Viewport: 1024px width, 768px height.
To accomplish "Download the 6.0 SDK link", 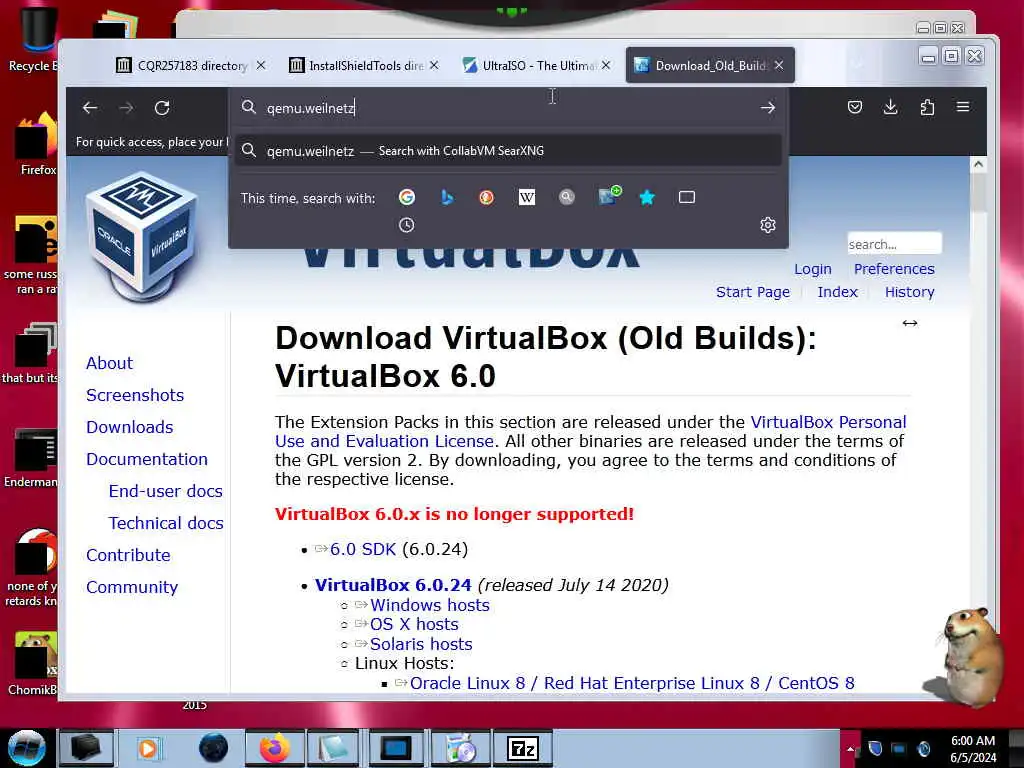I will 362,549.
